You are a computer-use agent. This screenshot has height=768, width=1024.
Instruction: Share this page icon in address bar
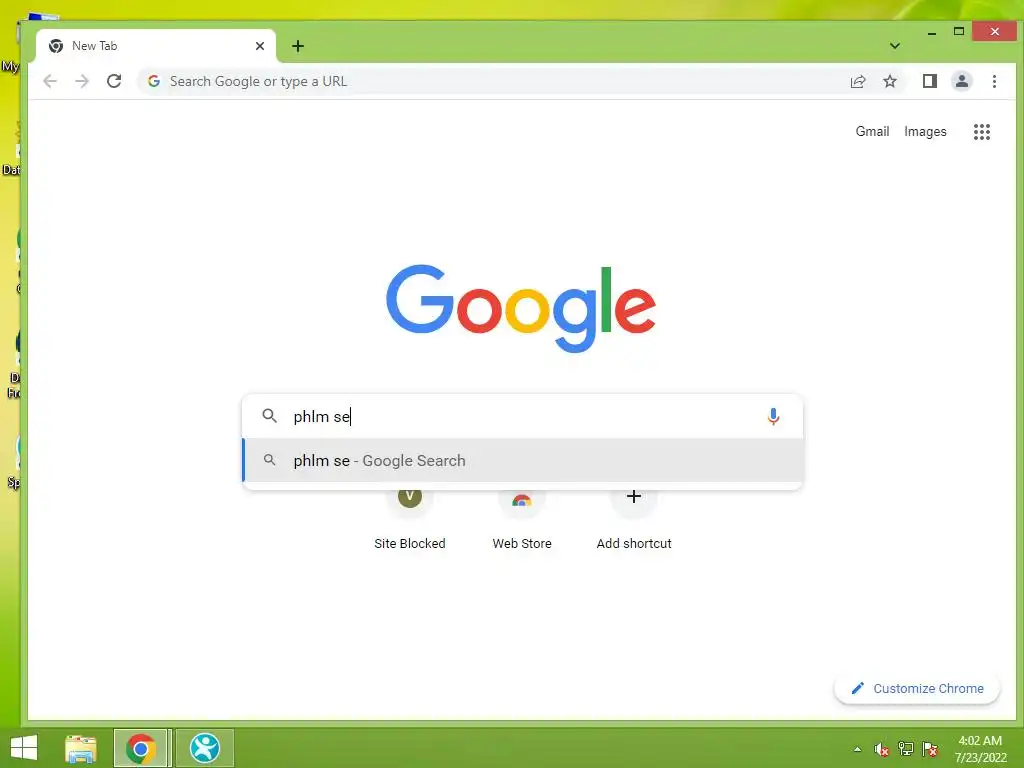(x=857, y=81)
